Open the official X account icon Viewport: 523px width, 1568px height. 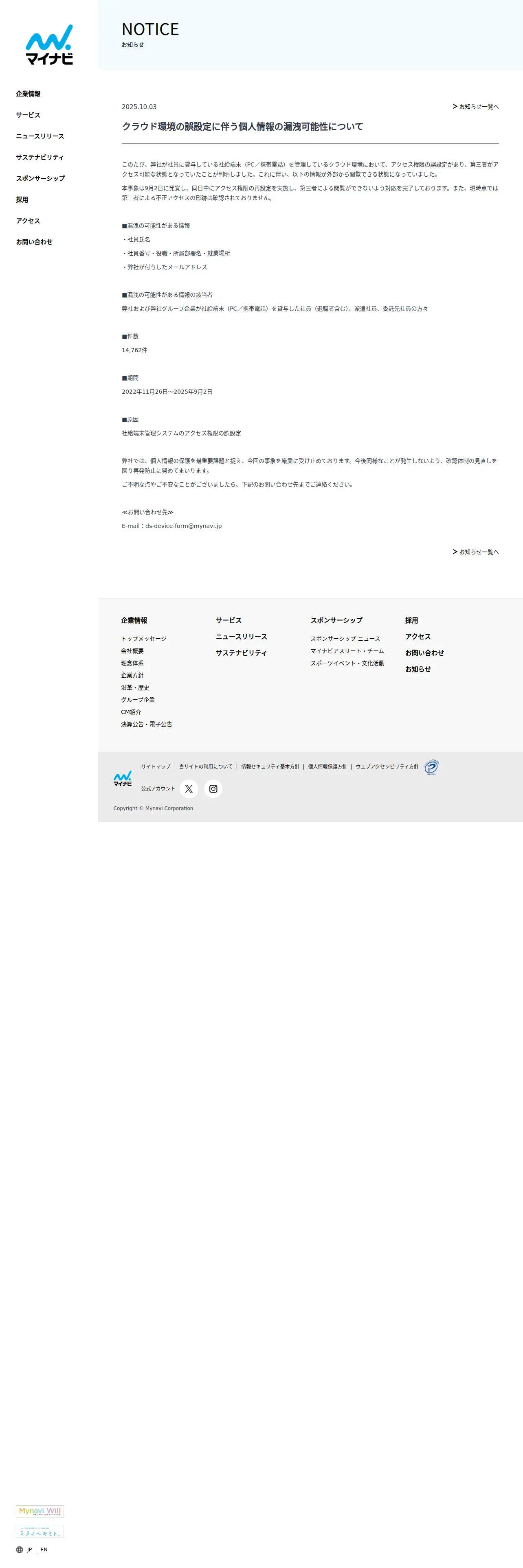(189, 789)
